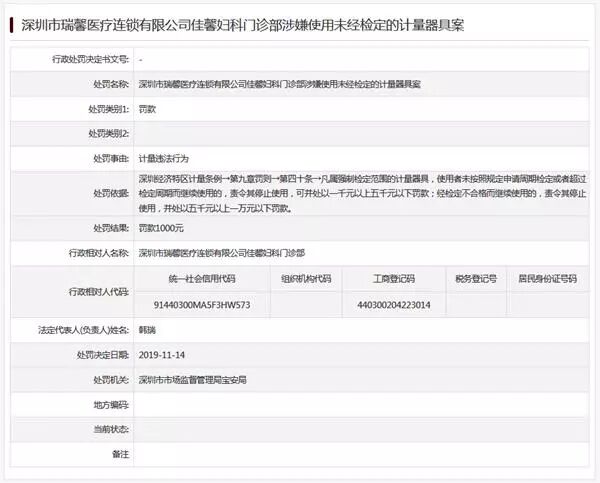Click the 统一社会信用代码 column header
600x483 pixels.
(x=202, y=279)
